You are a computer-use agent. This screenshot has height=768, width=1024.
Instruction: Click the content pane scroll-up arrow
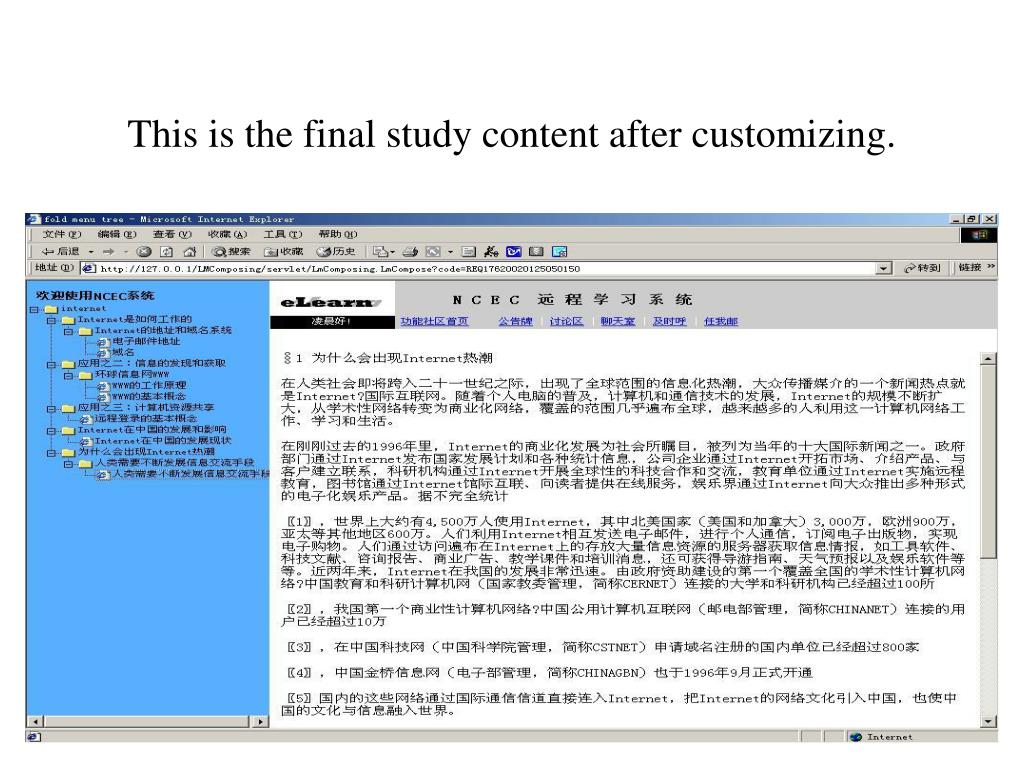point(988,359)
